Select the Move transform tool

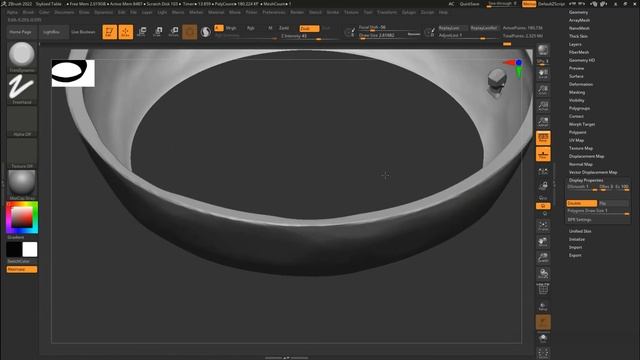[x=142, y=32]
